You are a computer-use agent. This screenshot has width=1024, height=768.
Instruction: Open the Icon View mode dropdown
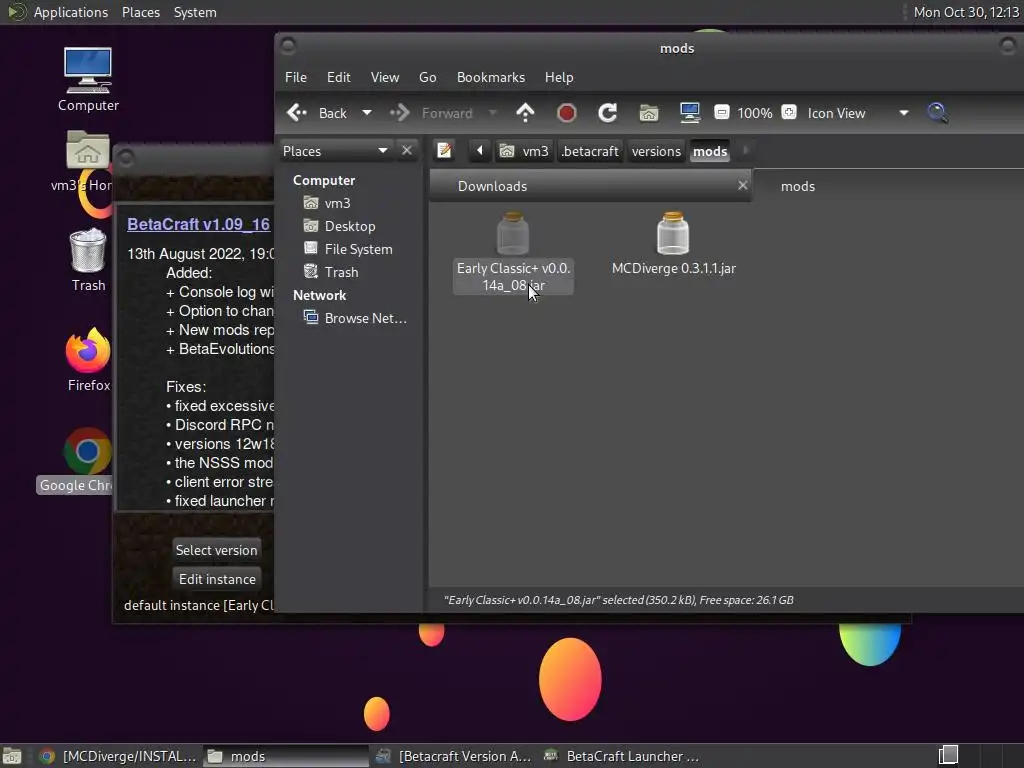pyautogui.click(x=857, y=113)
